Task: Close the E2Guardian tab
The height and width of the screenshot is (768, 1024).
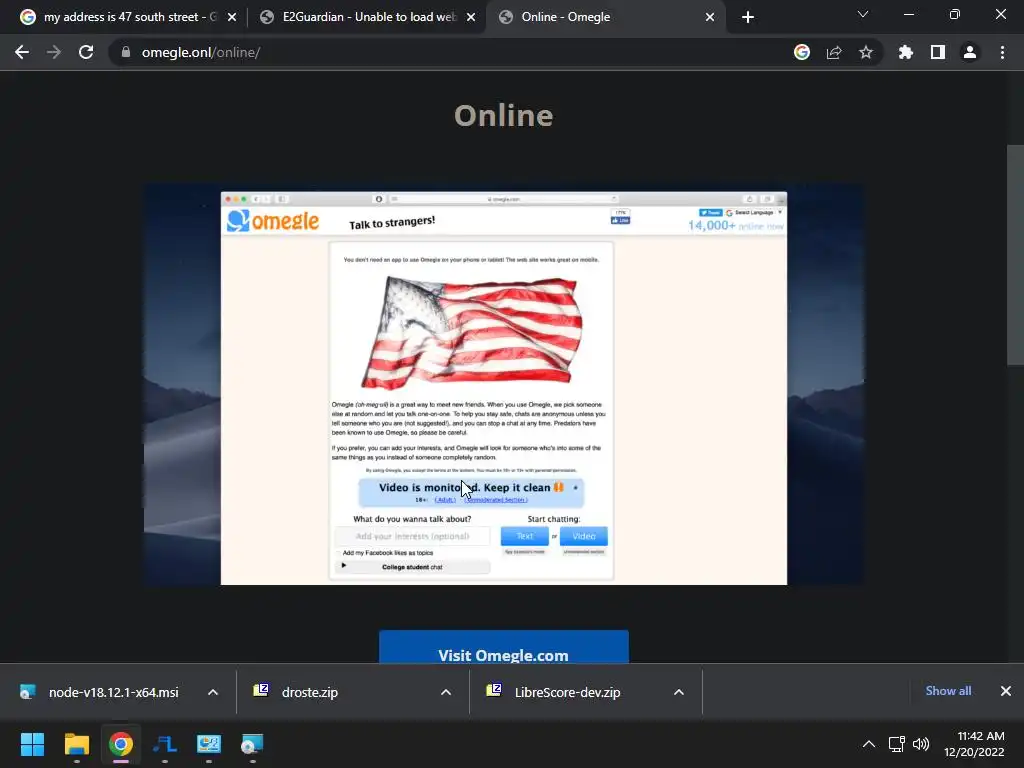Action: click(471, 17)
